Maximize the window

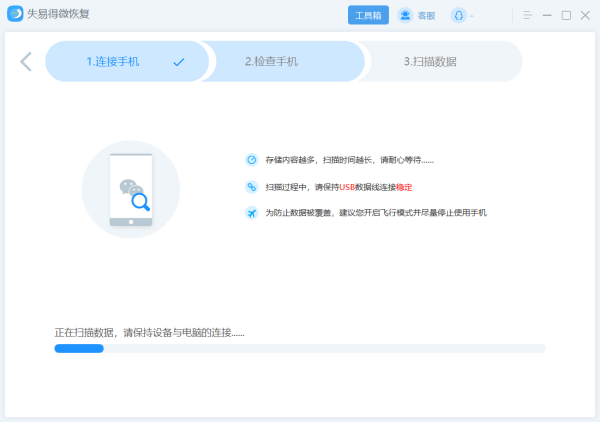[x=566, y=15]
